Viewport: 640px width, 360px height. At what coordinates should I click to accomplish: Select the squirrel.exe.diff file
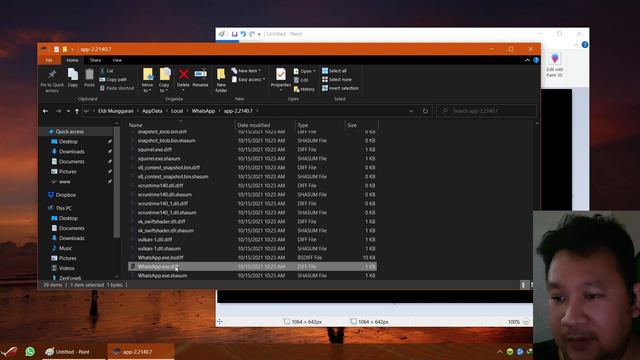tap(252, 149)
